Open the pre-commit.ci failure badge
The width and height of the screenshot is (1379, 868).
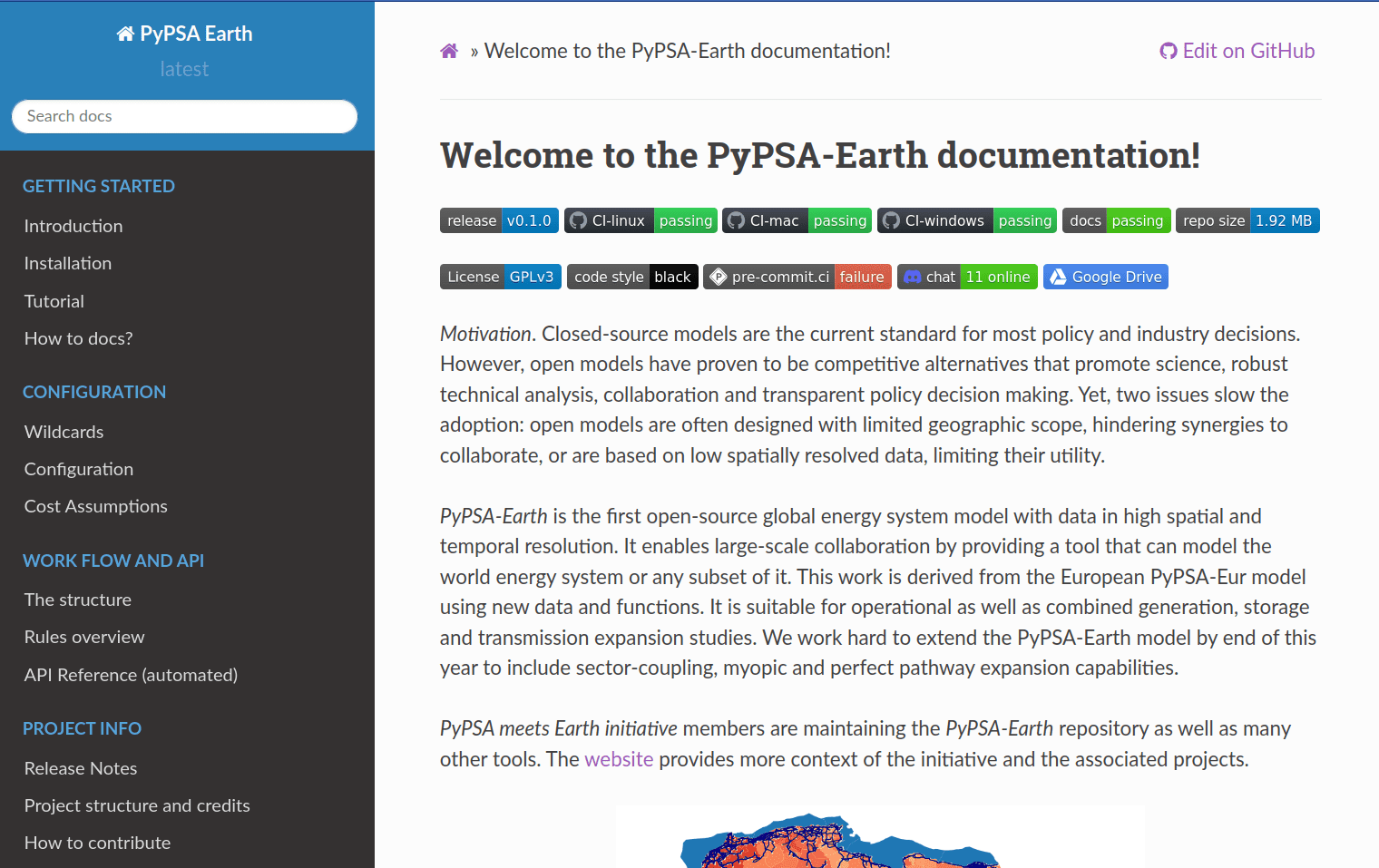(x=797, y=277)
